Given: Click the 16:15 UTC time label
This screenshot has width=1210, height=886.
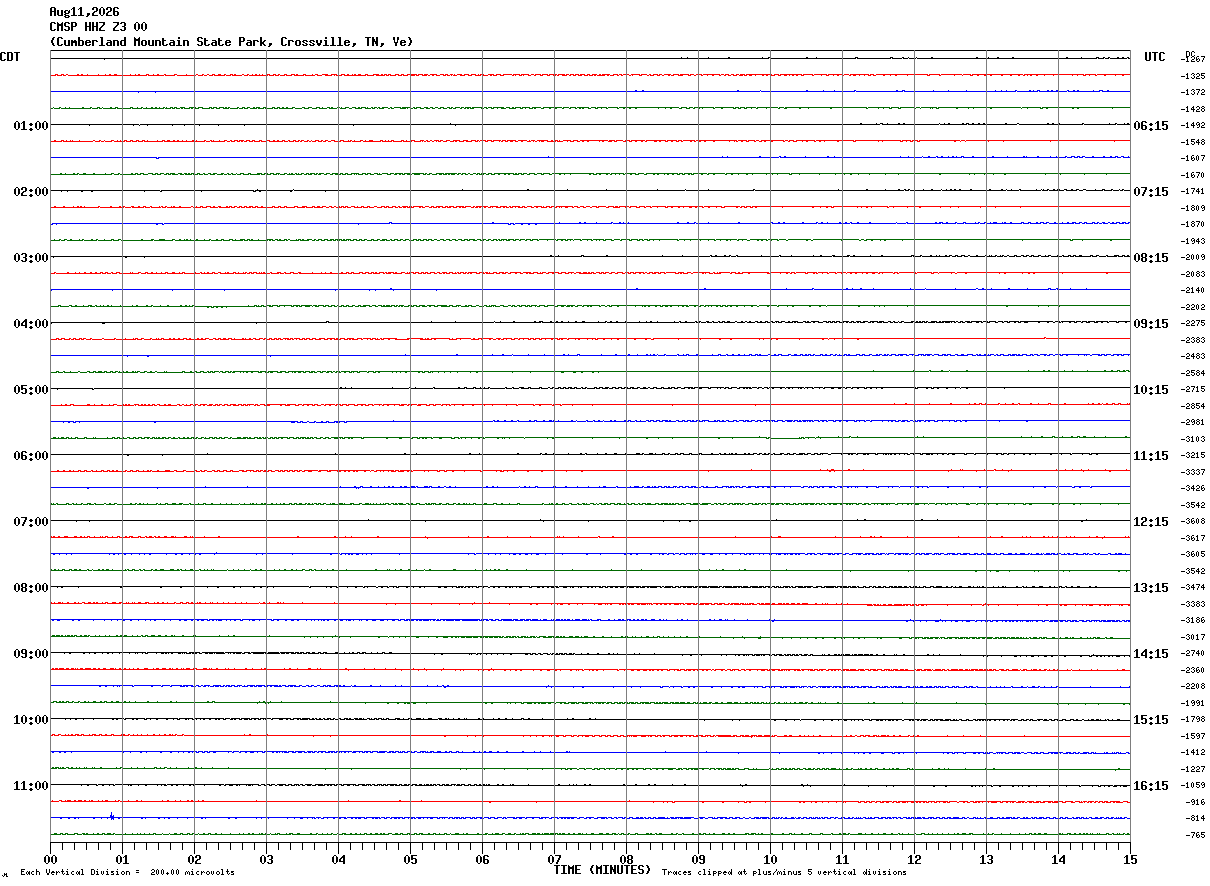Looking at the screenshot, I should pyautogui.click(x=1150, y=786).
